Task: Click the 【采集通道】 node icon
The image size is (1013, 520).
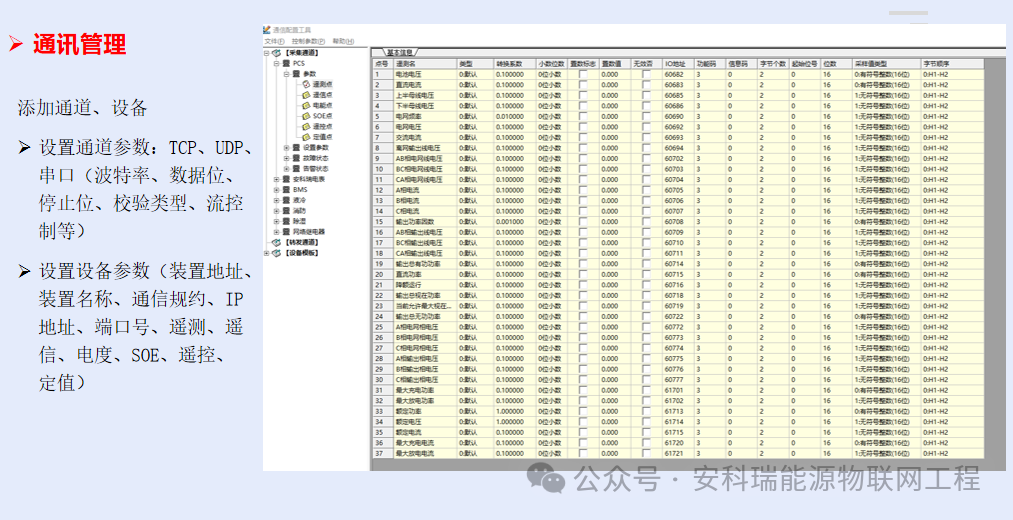Action: pyautogui.click(x=277, y=53)
